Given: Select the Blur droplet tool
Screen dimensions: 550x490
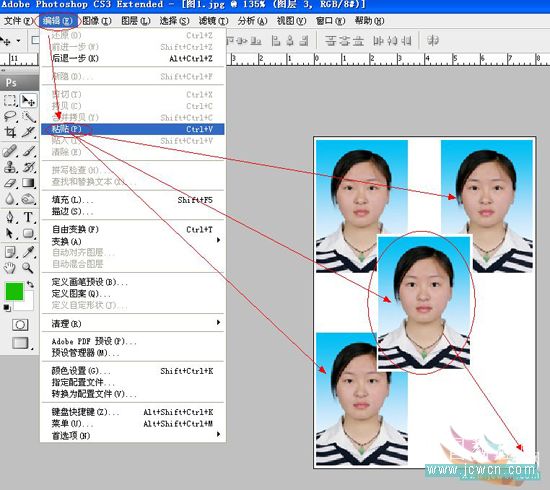Looking at the screenshot, I should (x=10, y=199).
